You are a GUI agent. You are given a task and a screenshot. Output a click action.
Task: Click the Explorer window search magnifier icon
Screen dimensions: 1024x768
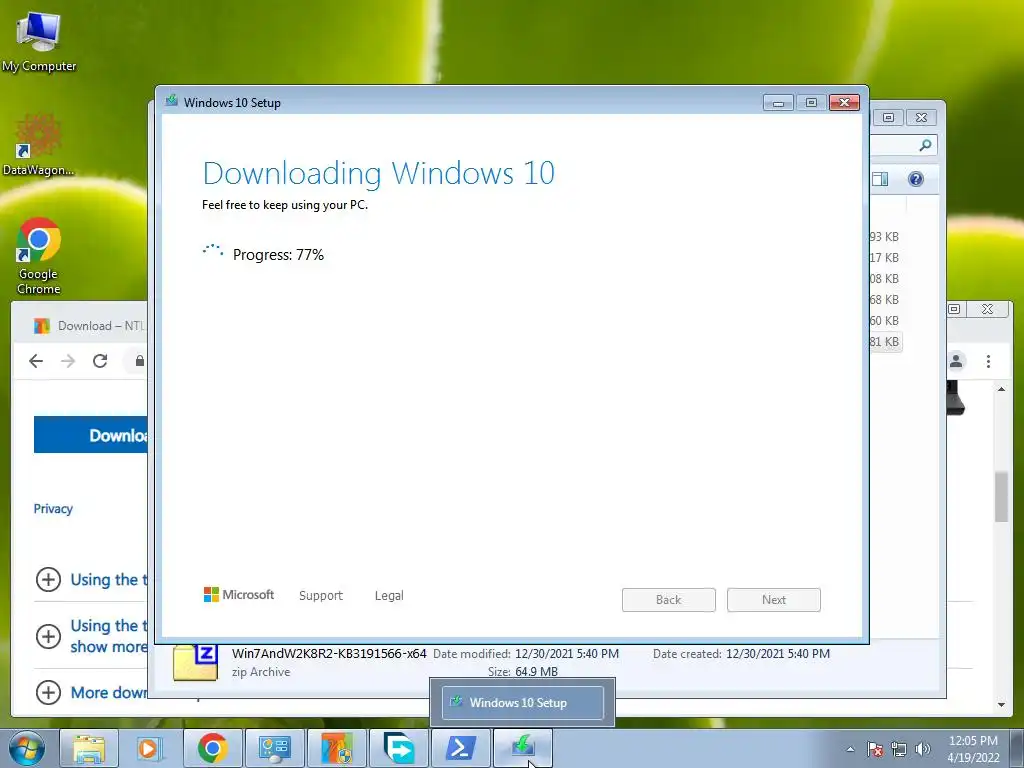[x=925, y=145]
